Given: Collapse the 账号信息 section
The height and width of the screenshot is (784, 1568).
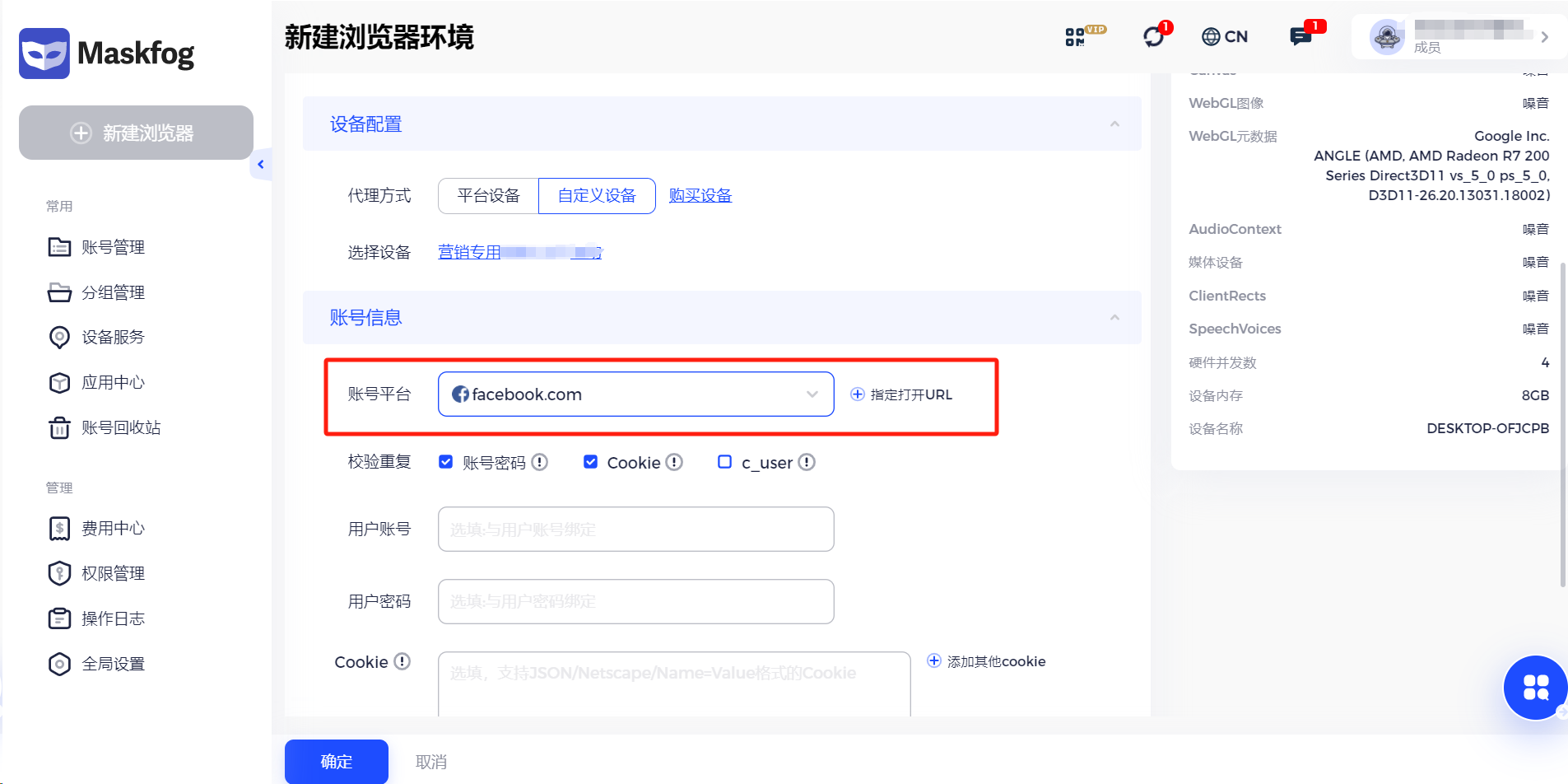Looking at the screenshot, I should [x=1114, y=318].
